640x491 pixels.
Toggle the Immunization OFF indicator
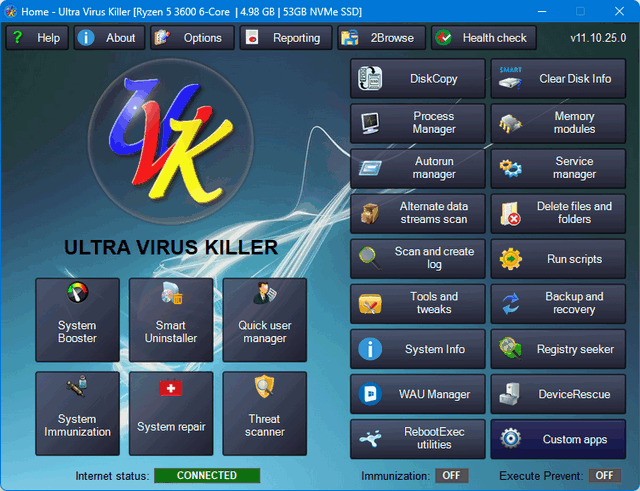(x=452, y=475)
